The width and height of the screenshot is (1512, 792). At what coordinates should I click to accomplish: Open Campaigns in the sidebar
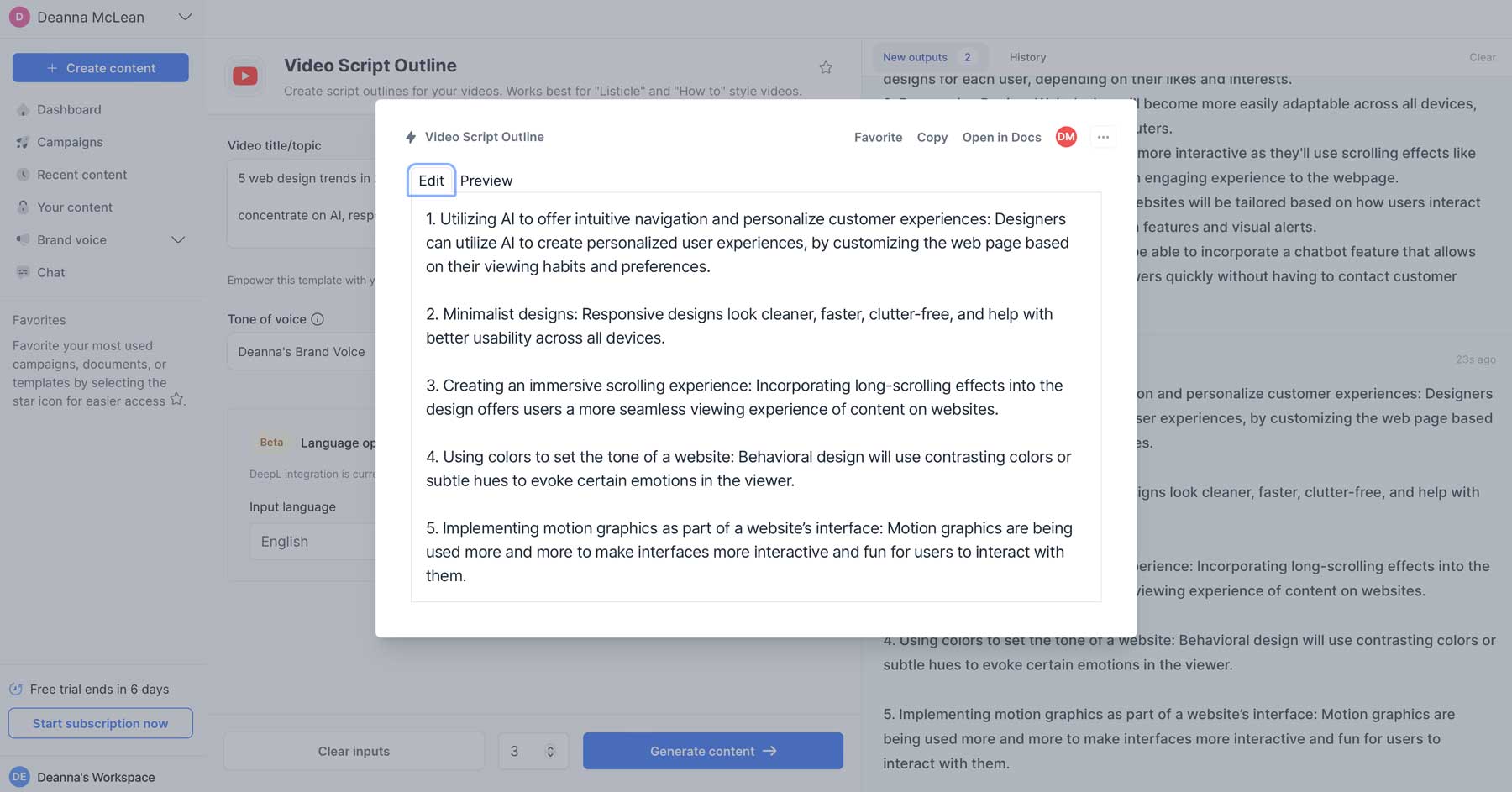point(70,142)
